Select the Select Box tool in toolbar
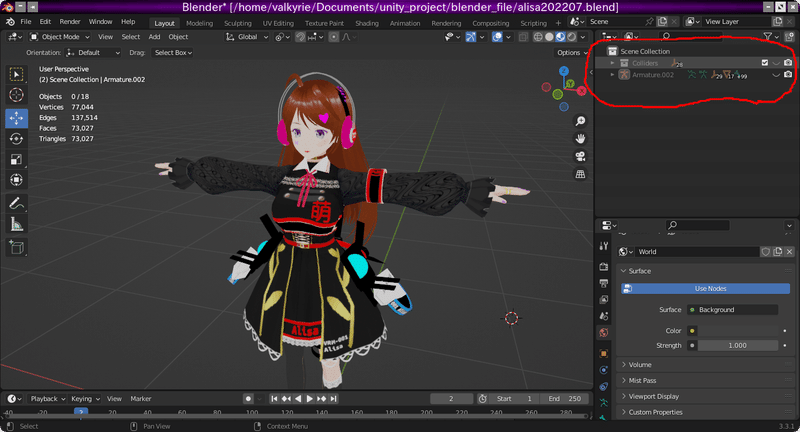Image resolution: width=800 pixels, height=432 pixels. click(x=16, y=74)
